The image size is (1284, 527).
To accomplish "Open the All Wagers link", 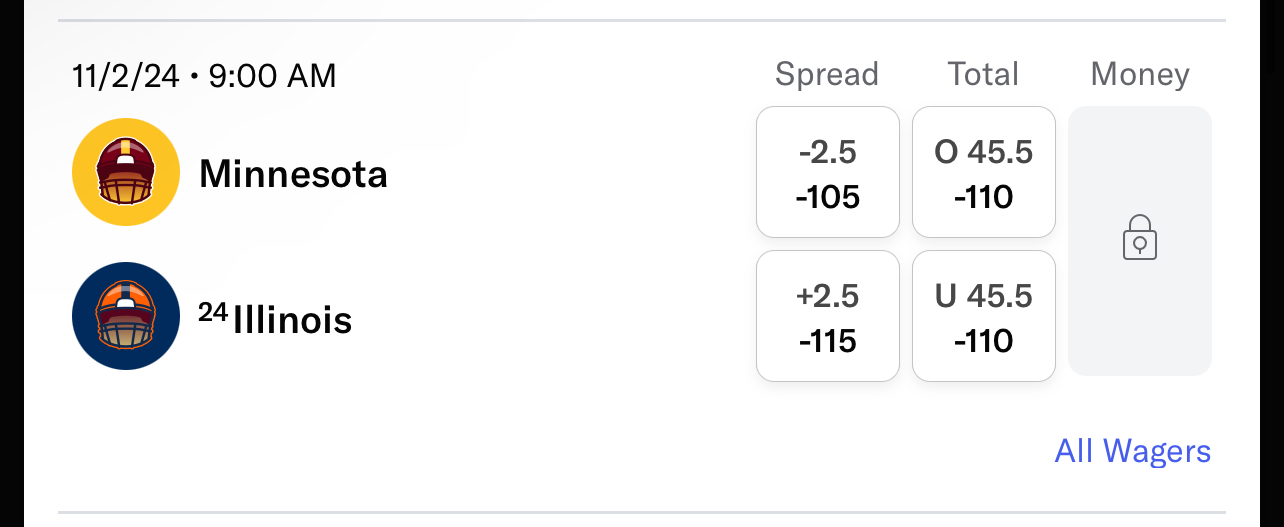I will [1132, 451].
